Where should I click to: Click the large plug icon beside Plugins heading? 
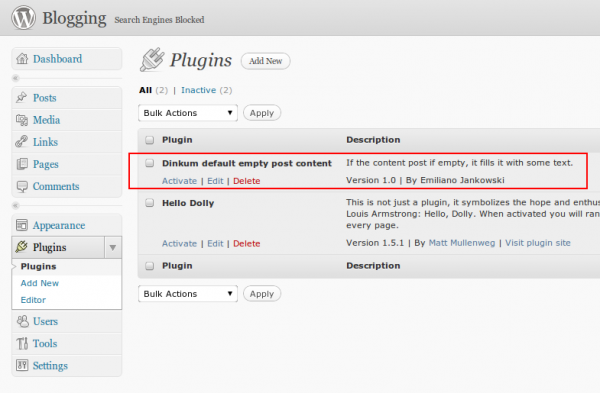(x=152, y=59)
